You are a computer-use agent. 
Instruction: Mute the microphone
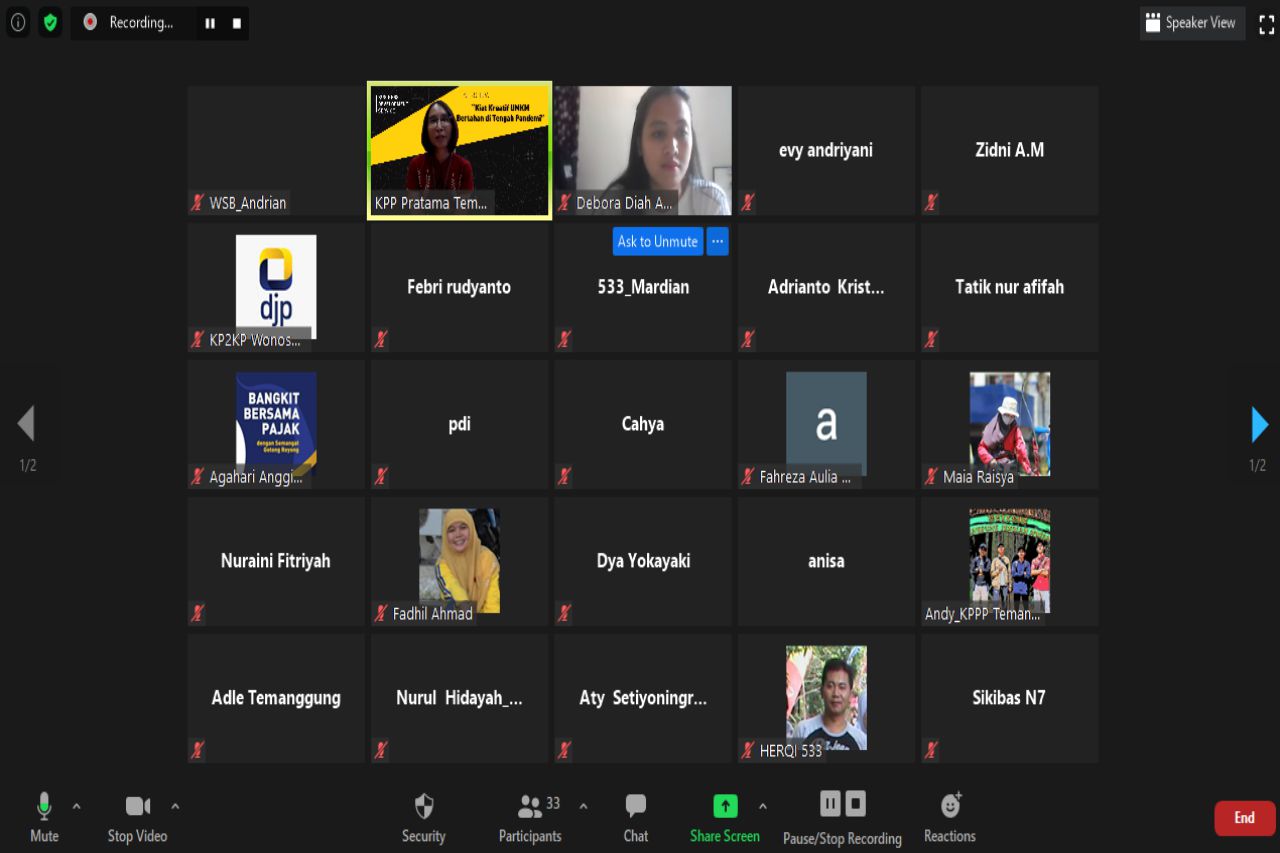click(44, 807)
